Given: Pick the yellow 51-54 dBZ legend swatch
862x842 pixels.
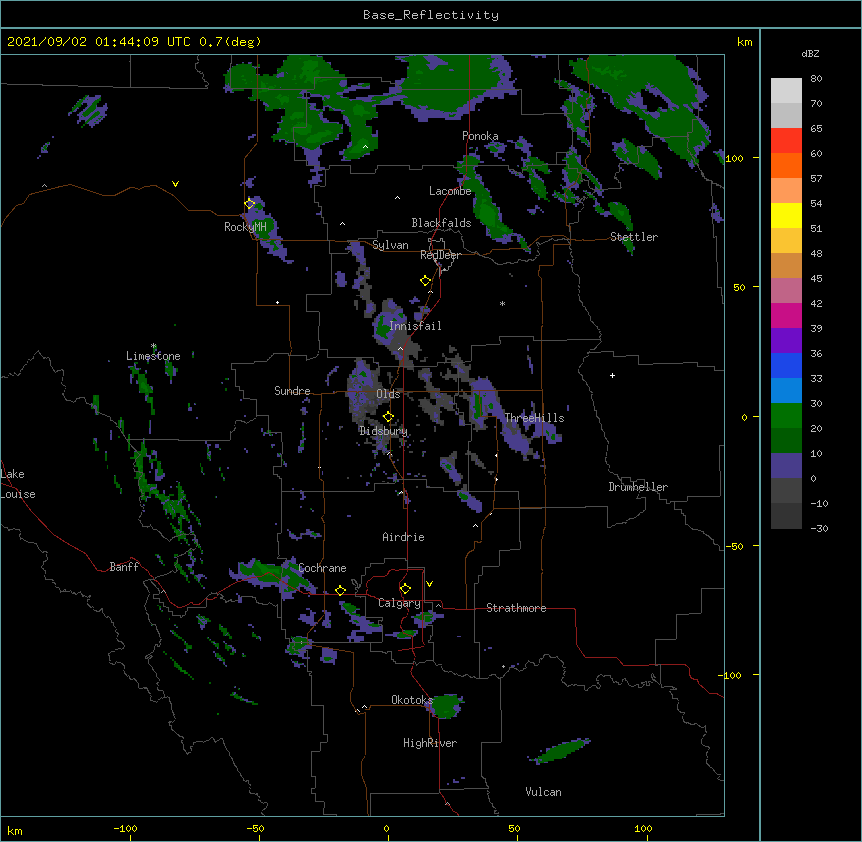Looking at the screenshot, I should (x=786, y=215).
